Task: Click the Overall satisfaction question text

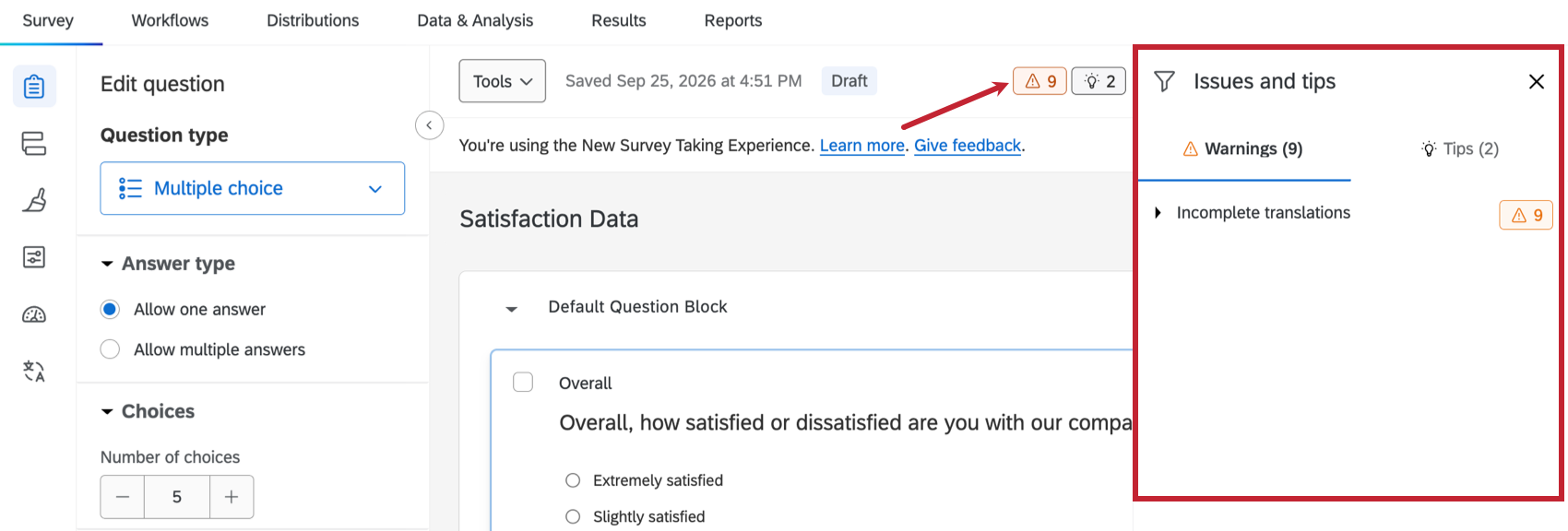Action: point(846,423)
